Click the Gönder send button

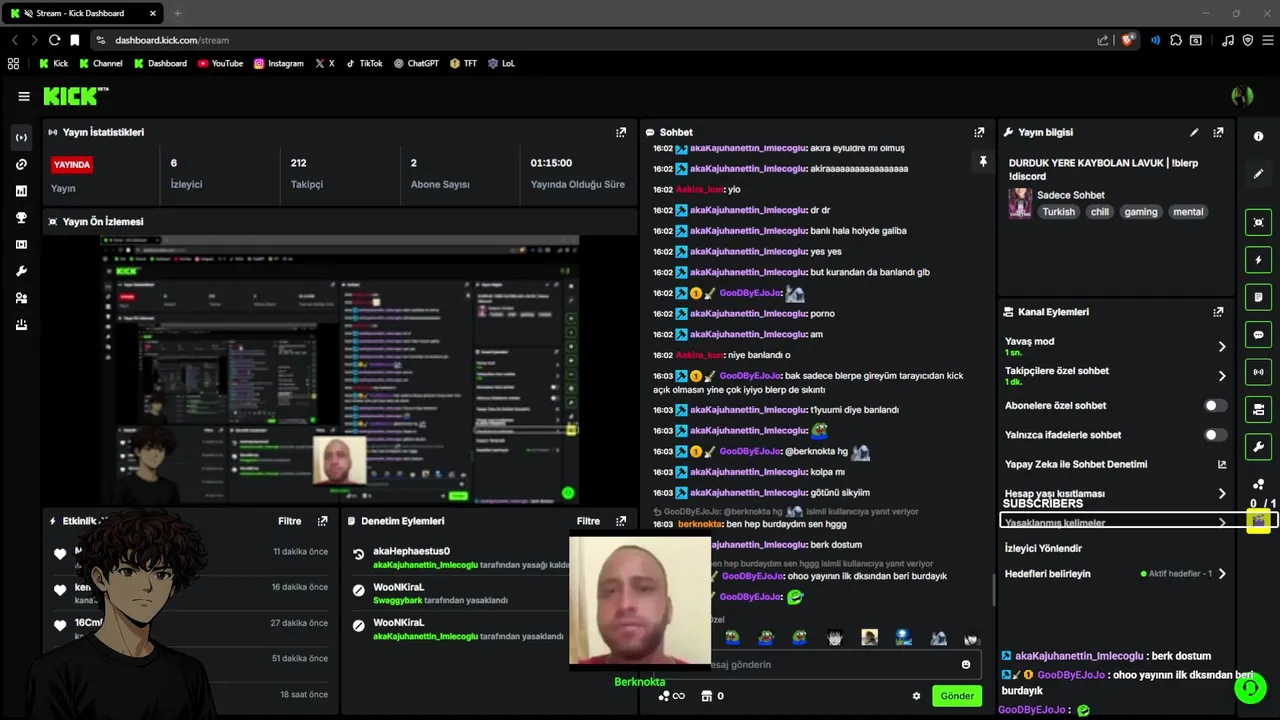pyautogui.click(x=957, y=696)
